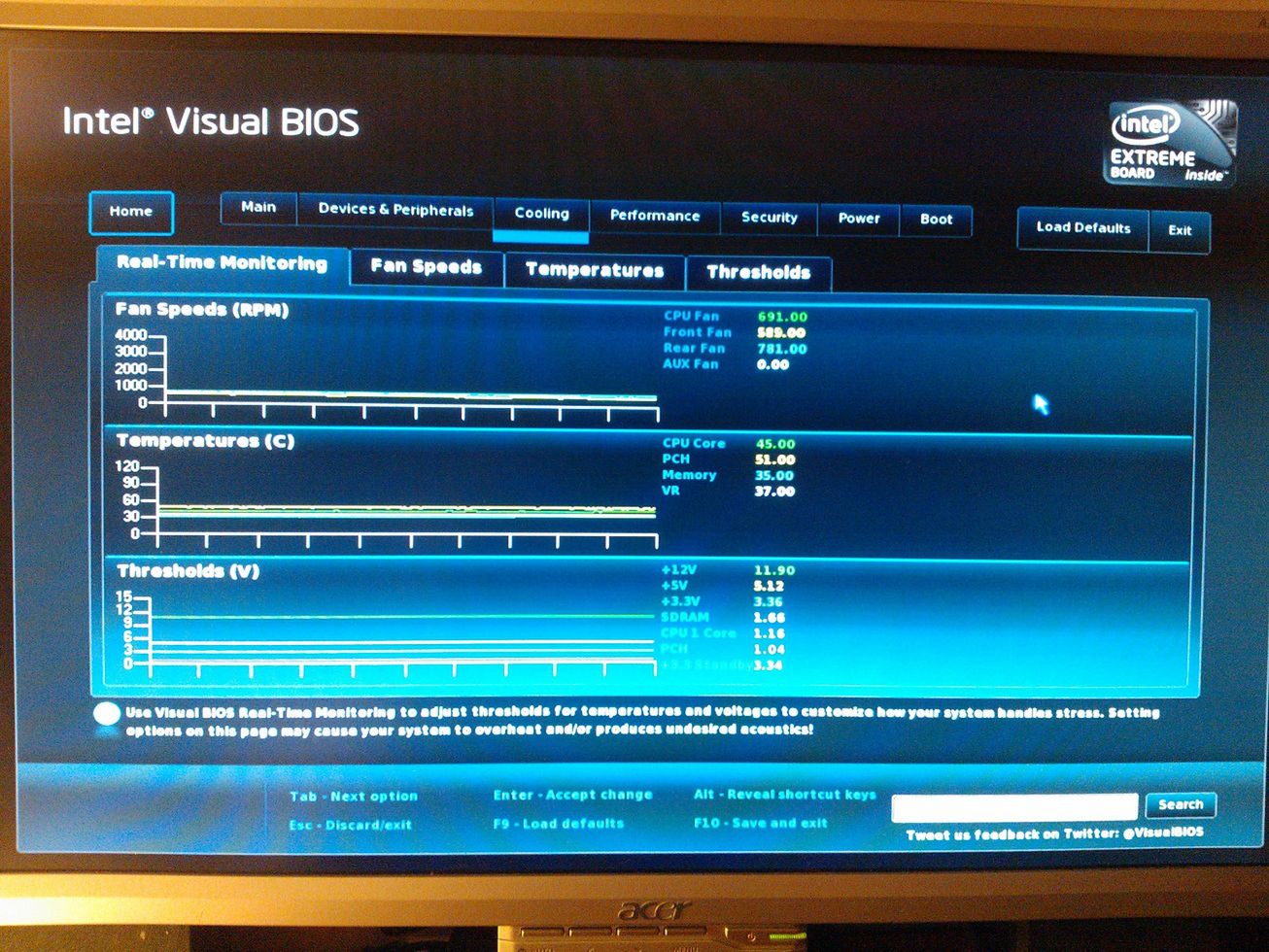Open the Security tab
1269x952 pixels.
(769, 218)
